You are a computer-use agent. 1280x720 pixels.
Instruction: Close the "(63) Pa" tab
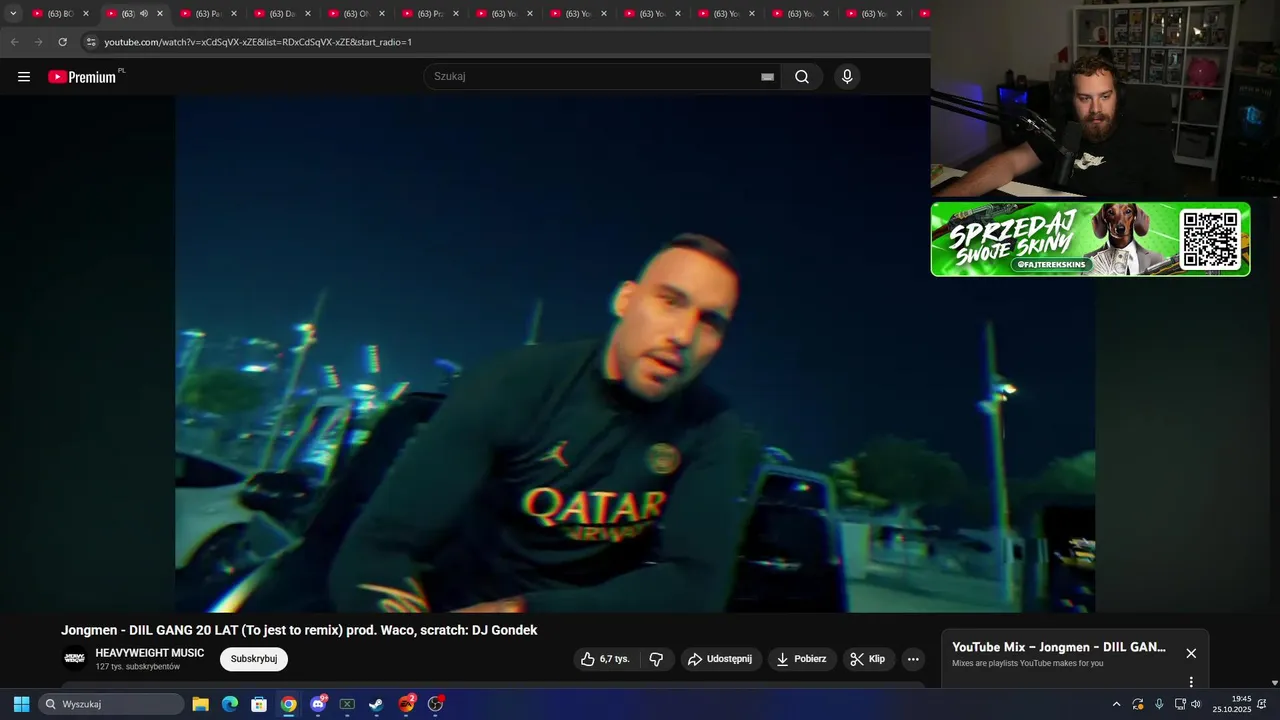234,14
